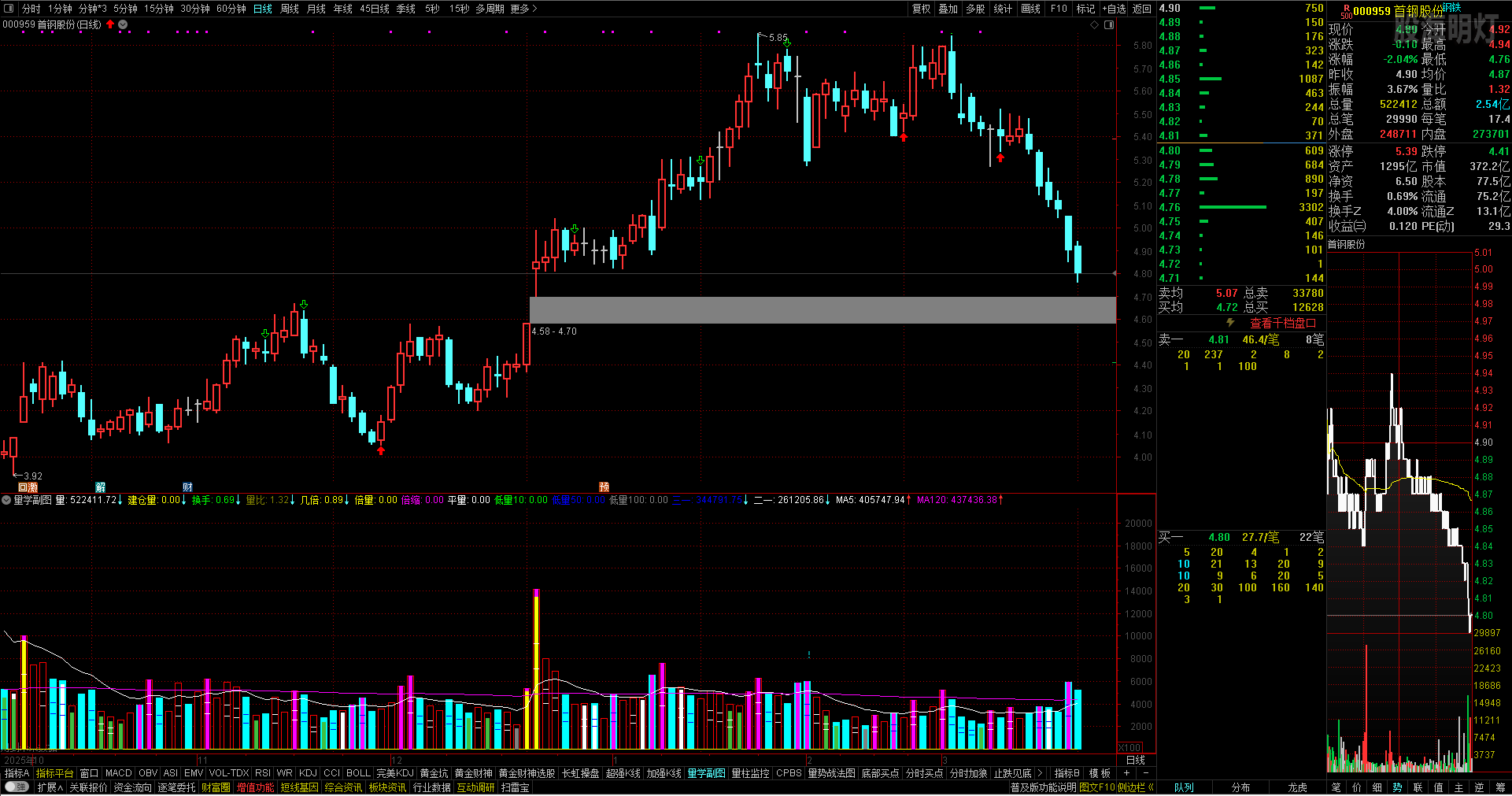Toggle the side panel layout icon
Image resolution: width=1512 pixels, height=796 pixels.
pos(1109,25)
